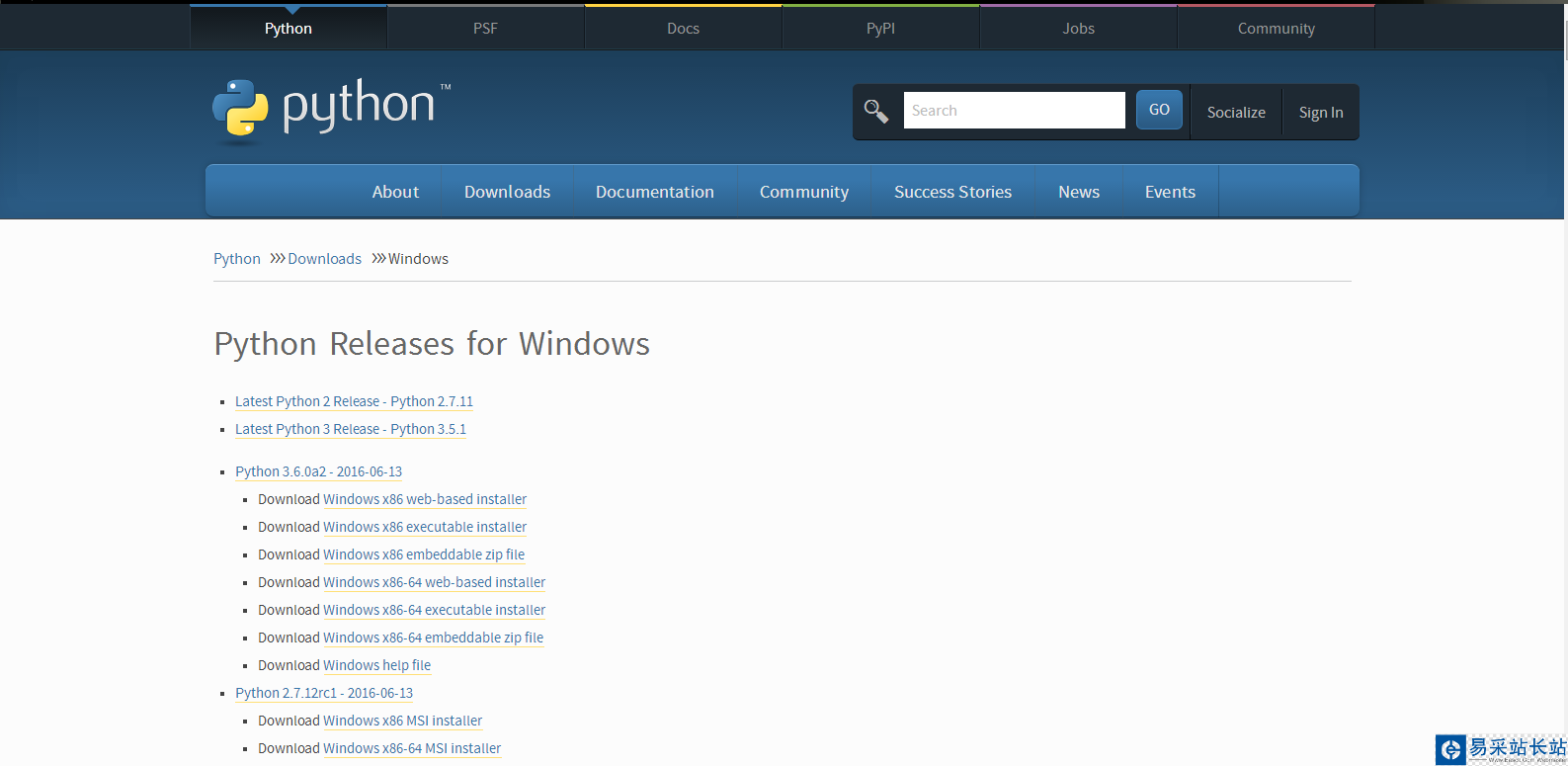
Task: Download Windows x86-64 embeddable zip file
Action: pos(433,638)
